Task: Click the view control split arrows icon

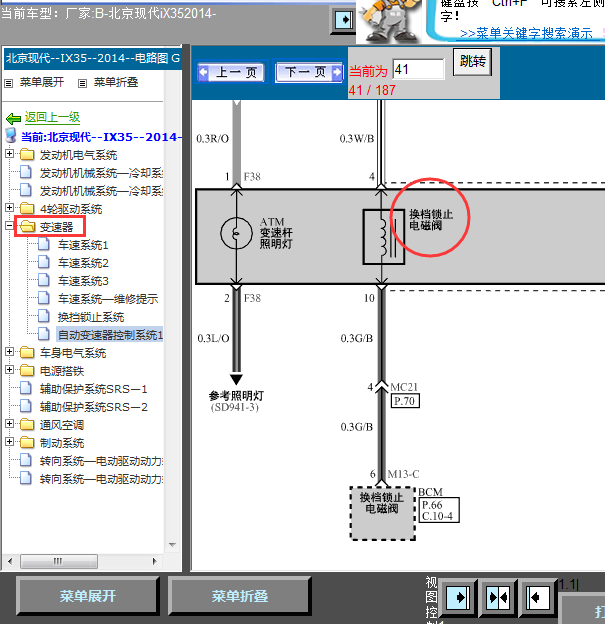Action: click(498, 598)
